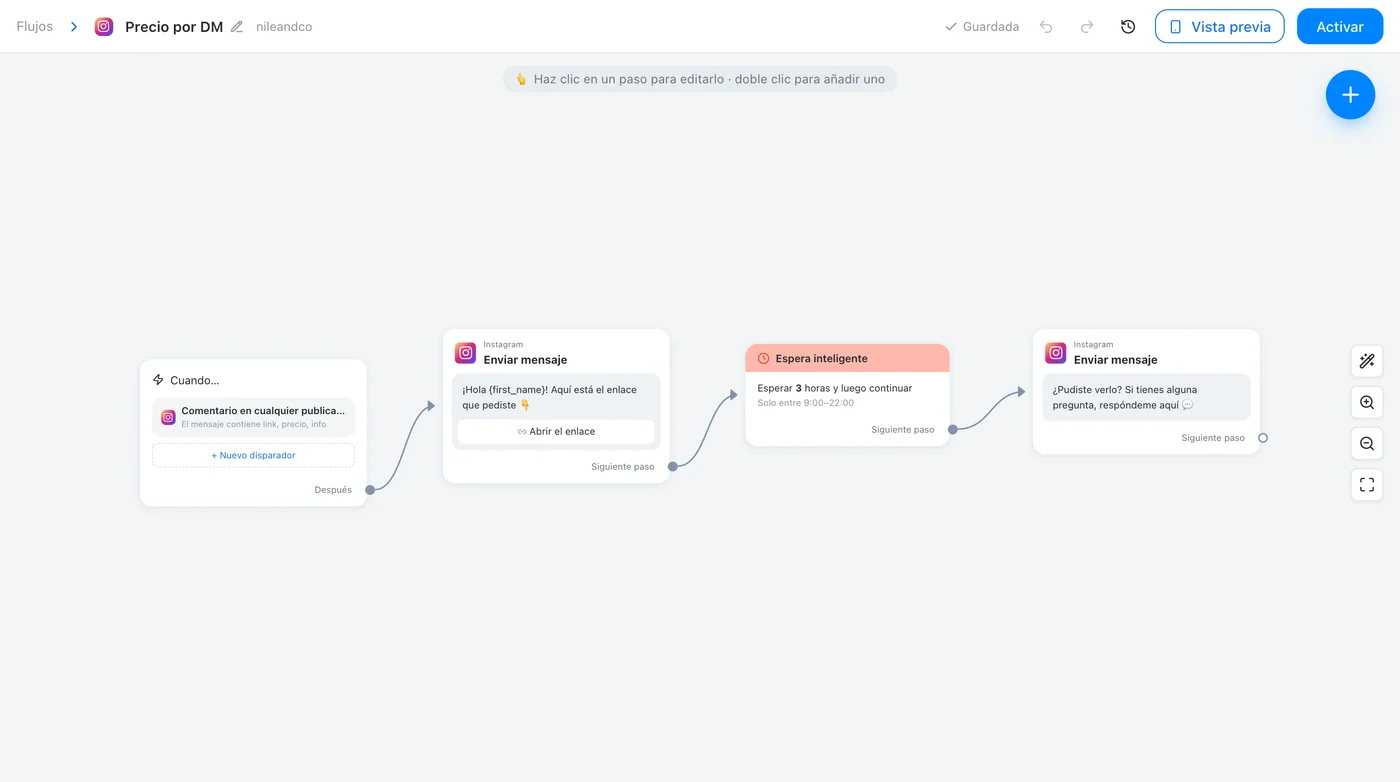Click the Instagram icon in the comment trigger
The image size is (1400, 782).
[x=168, y=417]
